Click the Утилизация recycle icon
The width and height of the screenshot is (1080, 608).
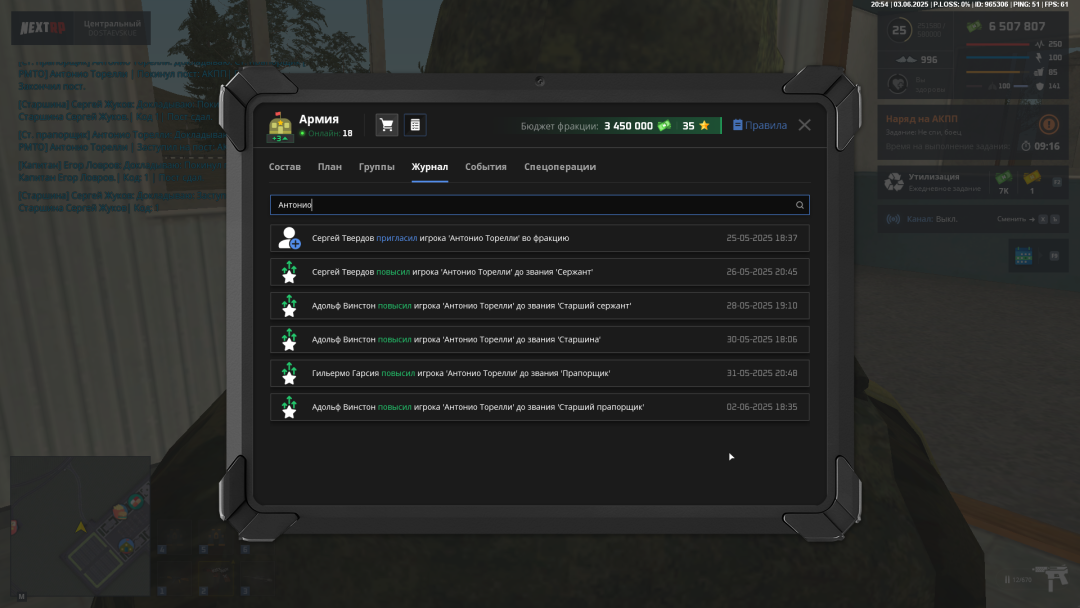click(x=893, y=182)
